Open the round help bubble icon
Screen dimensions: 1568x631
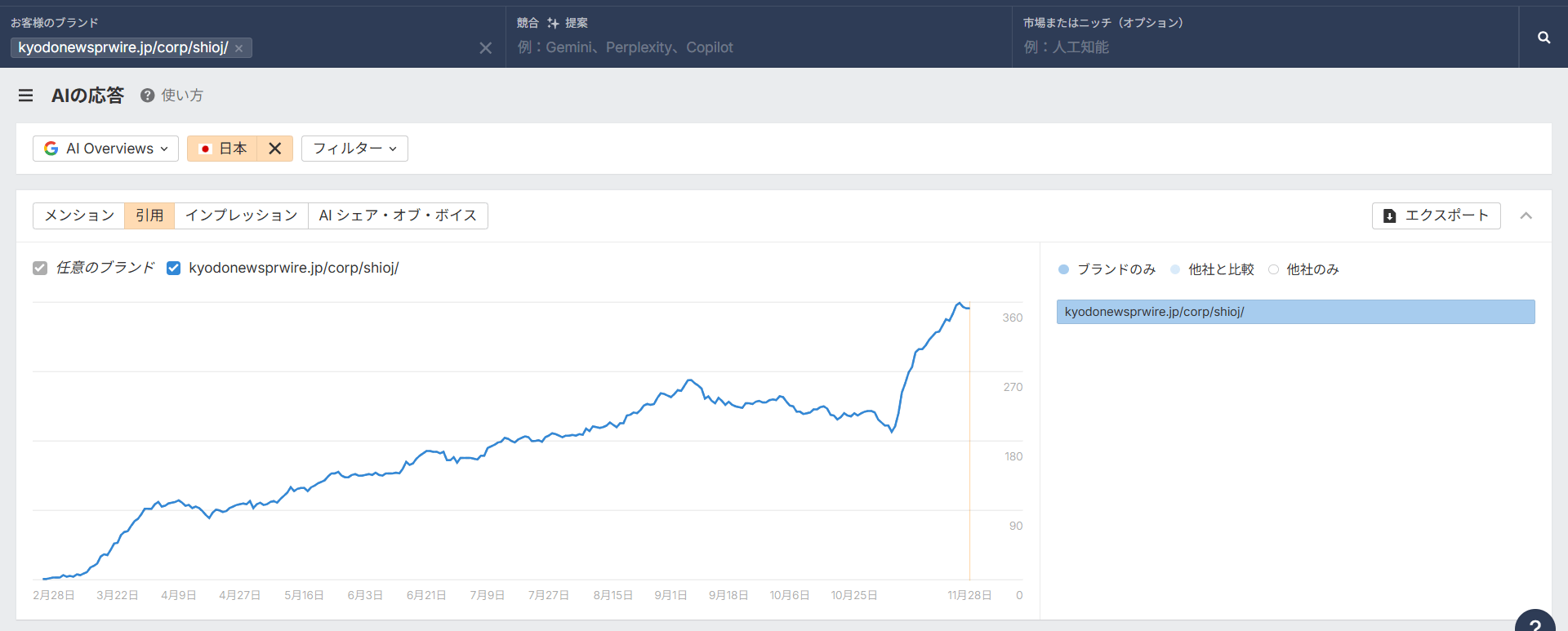click(x=1535, y=622)
